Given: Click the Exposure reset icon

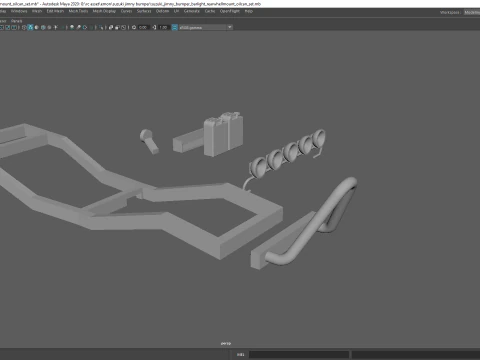Looking at the screenshot, I should point(134,27).
